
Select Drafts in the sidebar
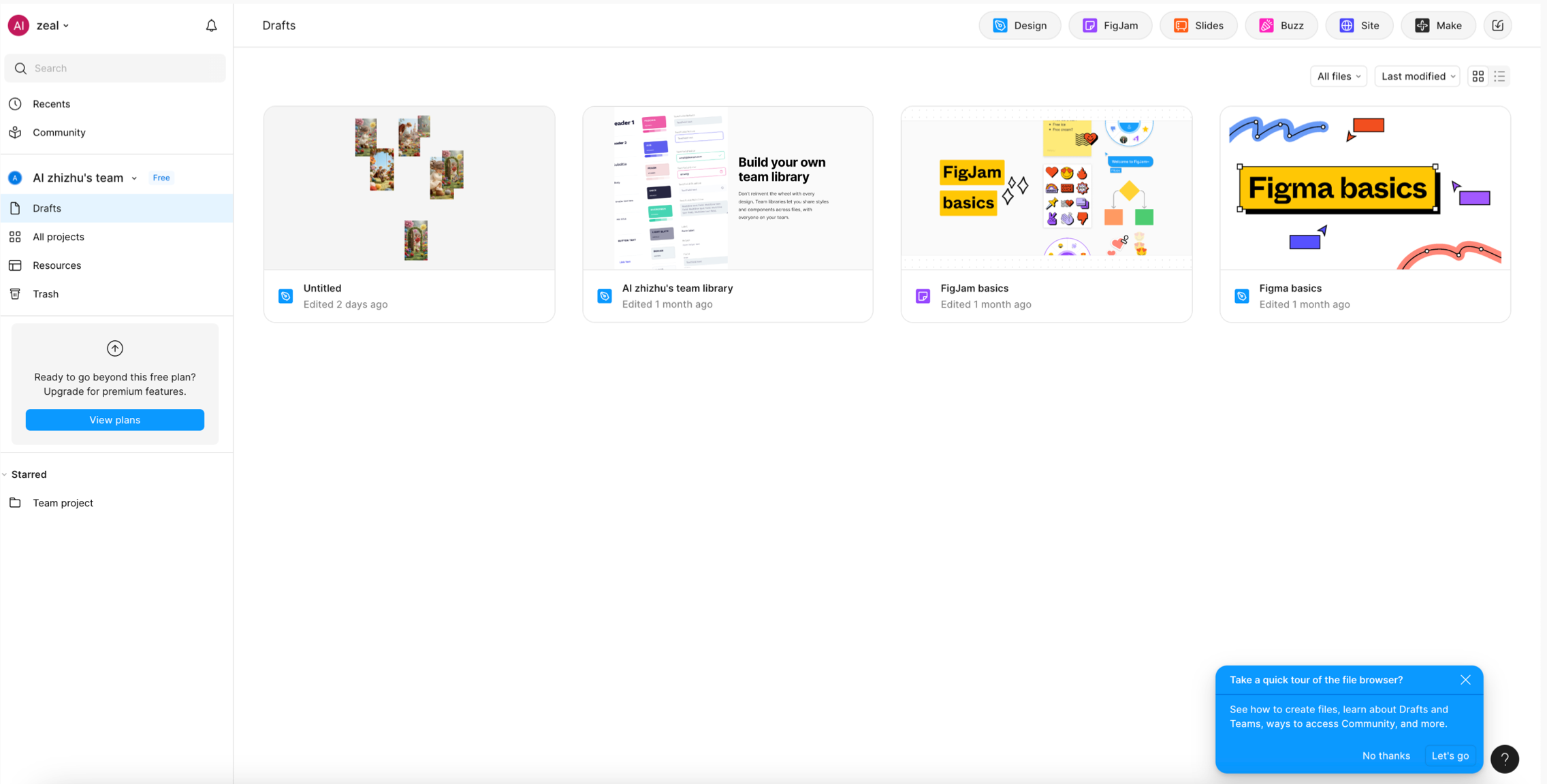(116, 208)
